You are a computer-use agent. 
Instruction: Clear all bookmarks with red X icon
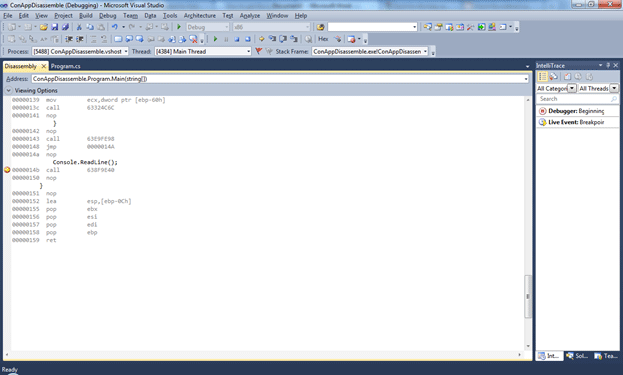coord(193,39)
